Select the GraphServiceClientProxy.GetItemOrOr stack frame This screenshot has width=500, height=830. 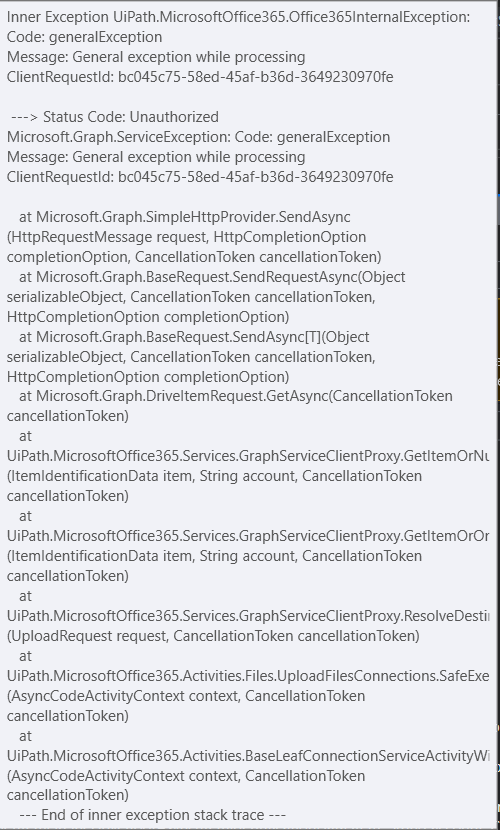(248, 536)
